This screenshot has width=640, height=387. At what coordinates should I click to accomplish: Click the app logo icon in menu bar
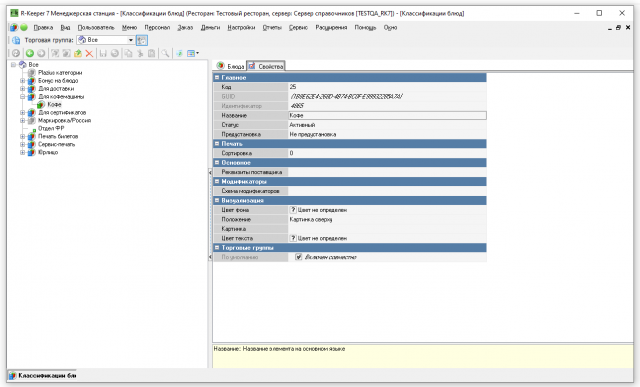pos(13,27)
